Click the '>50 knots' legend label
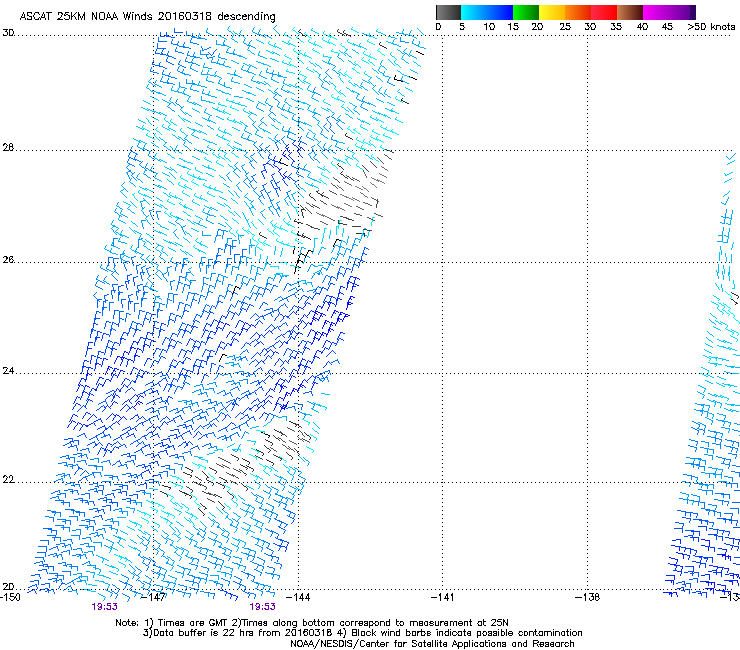Viewport: 740px width, 650px height. click(711, 27)
